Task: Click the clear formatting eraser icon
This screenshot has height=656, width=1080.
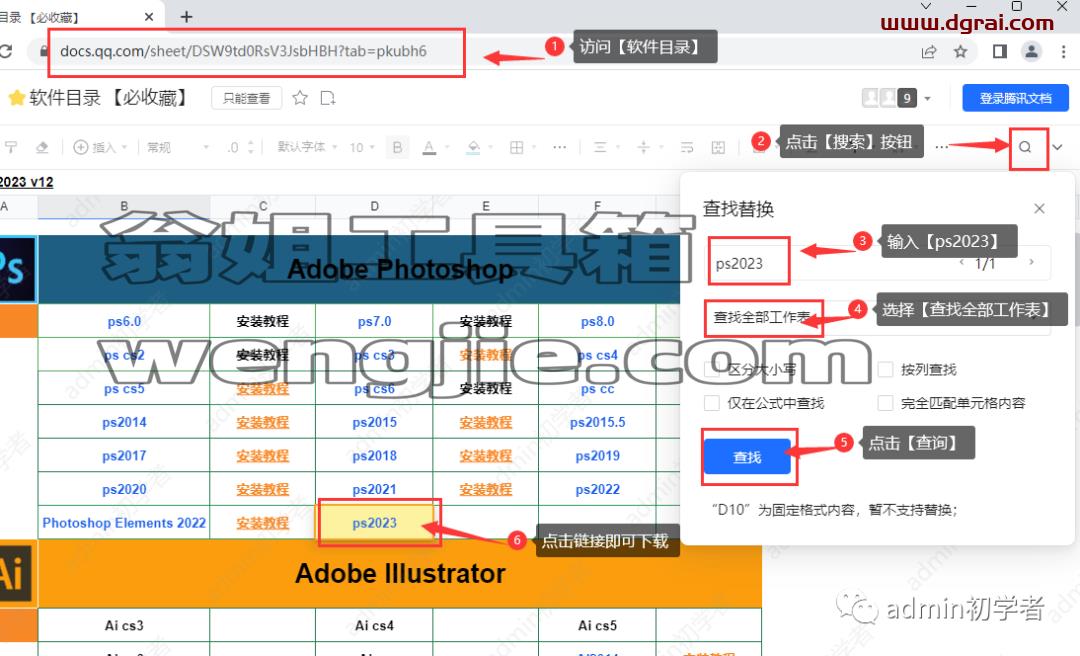Action: point(42,147)
